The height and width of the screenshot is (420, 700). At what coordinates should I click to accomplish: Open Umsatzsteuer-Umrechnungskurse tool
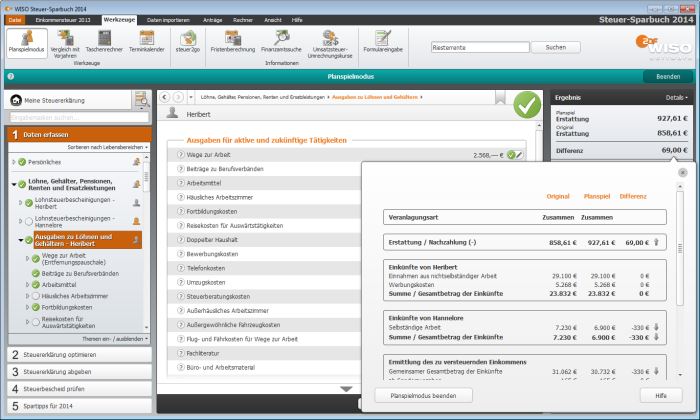click(330, 44)
